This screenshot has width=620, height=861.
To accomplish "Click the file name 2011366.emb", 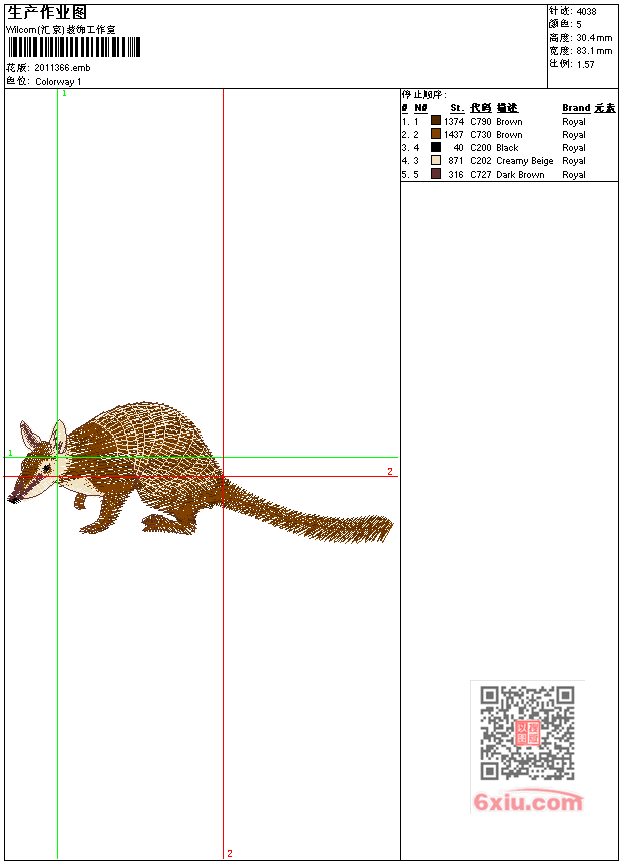I will click(62, 68).
